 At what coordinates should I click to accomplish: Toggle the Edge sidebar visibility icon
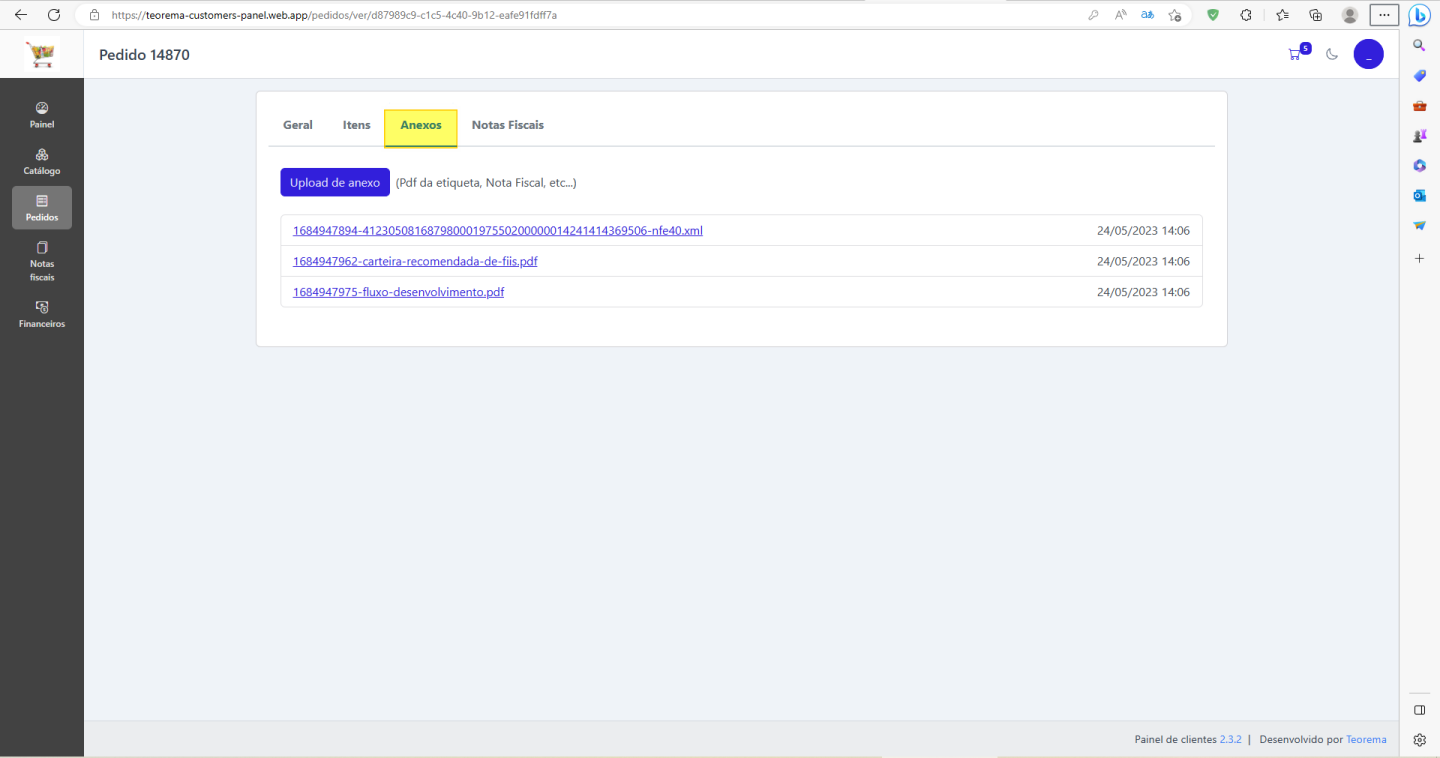1419,710
